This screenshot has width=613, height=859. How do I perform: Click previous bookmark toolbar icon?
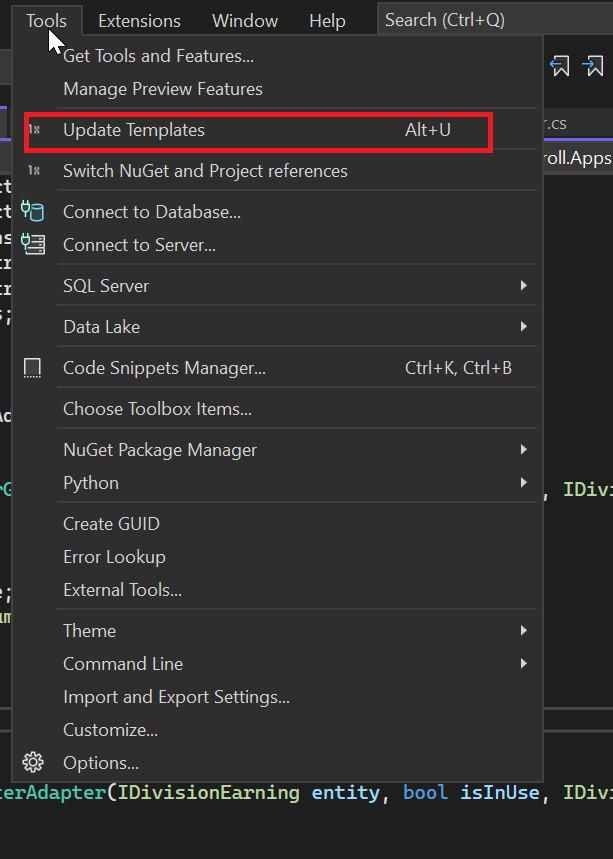point(560,66)
